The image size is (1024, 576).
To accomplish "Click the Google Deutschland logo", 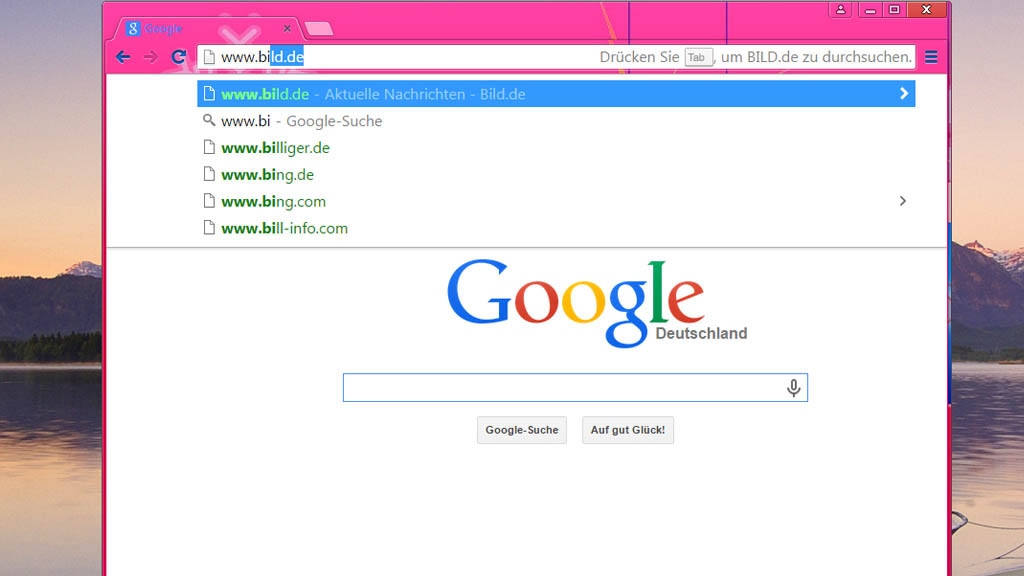I will (596, 303).
